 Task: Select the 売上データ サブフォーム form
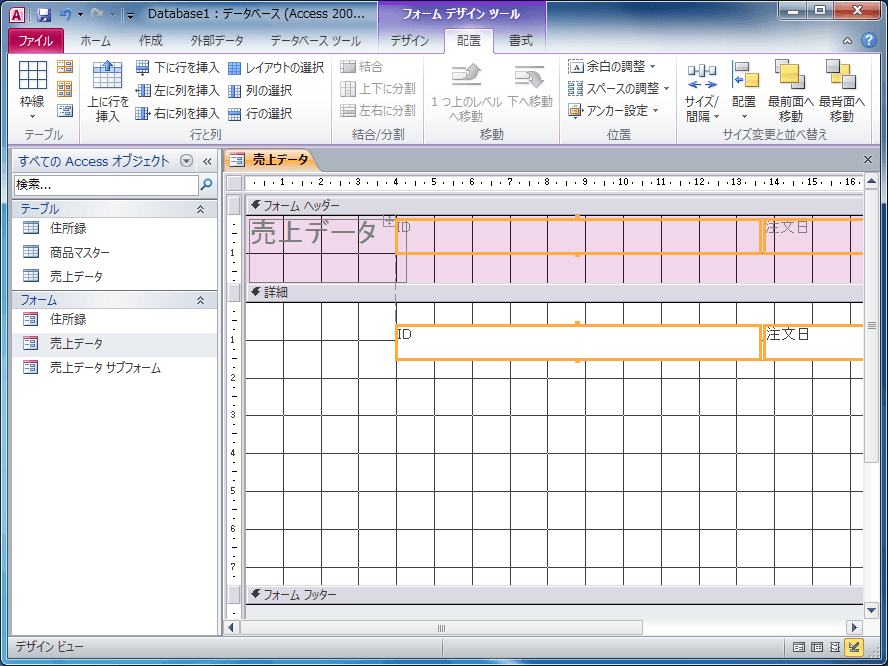114,368
